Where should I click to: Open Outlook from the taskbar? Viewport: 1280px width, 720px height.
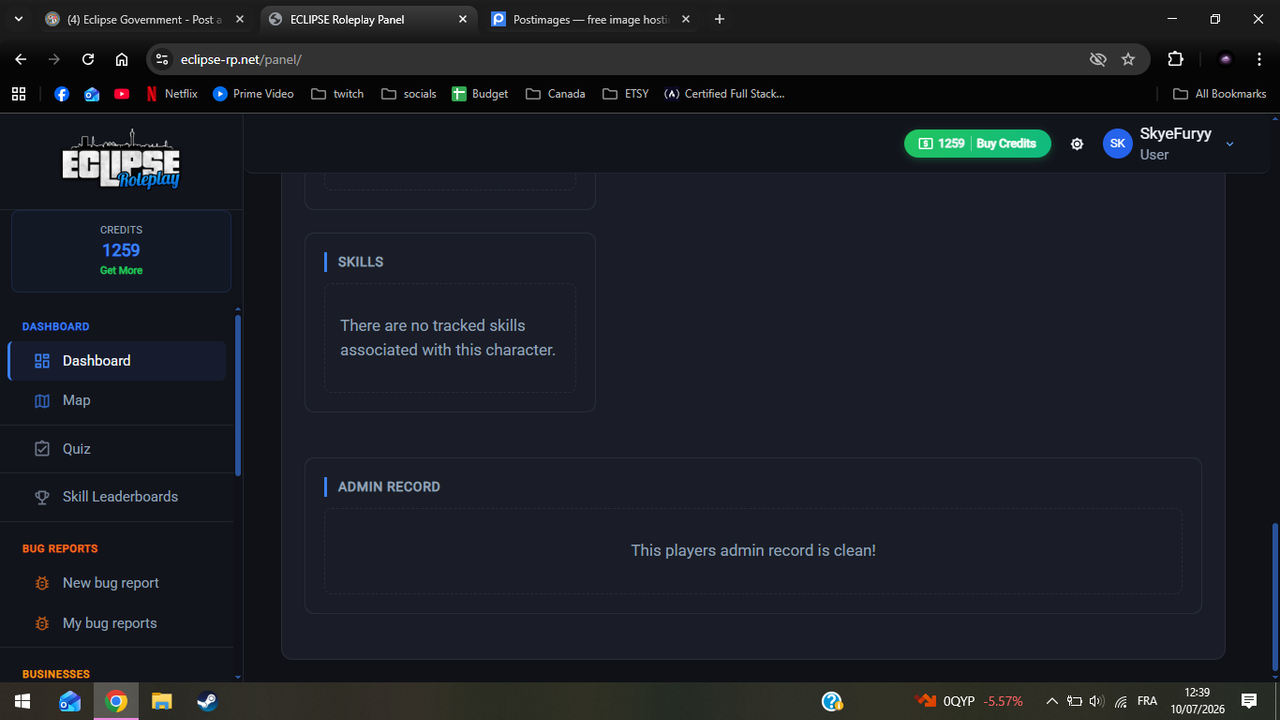70,701
